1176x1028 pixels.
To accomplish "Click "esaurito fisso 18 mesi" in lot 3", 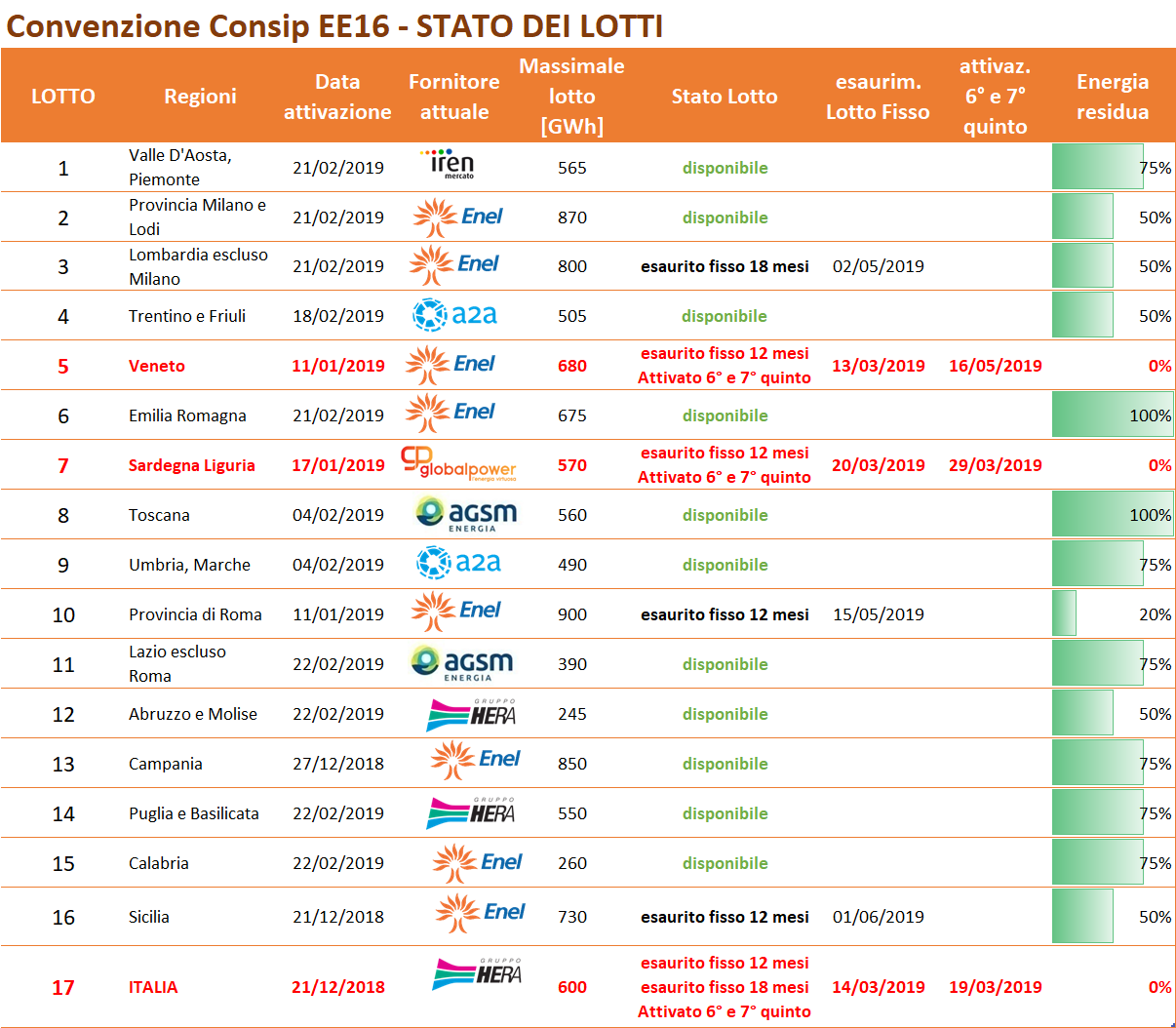I will click(725, 266).
